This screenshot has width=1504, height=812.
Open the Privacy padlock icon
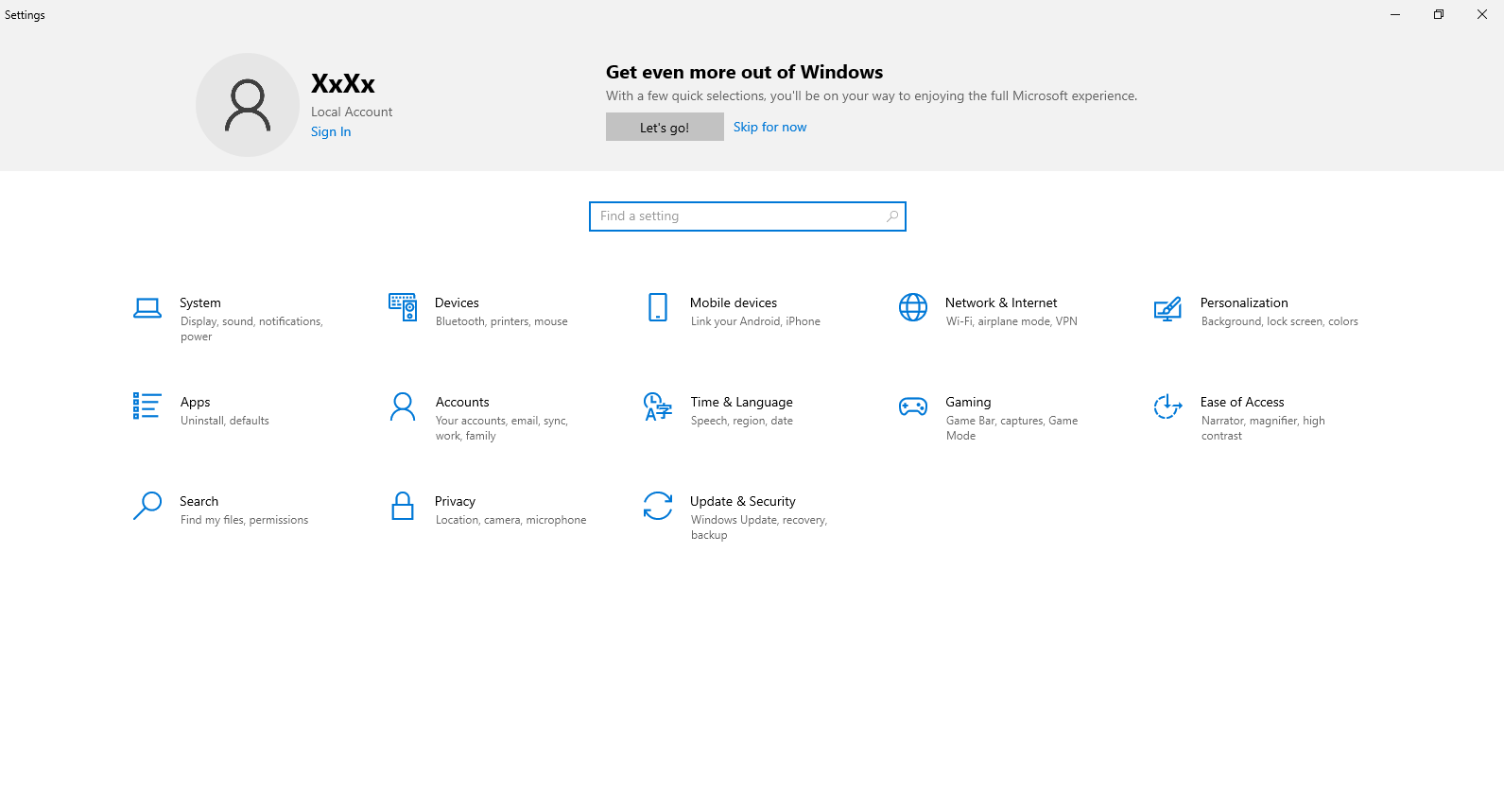coord(403,506)
